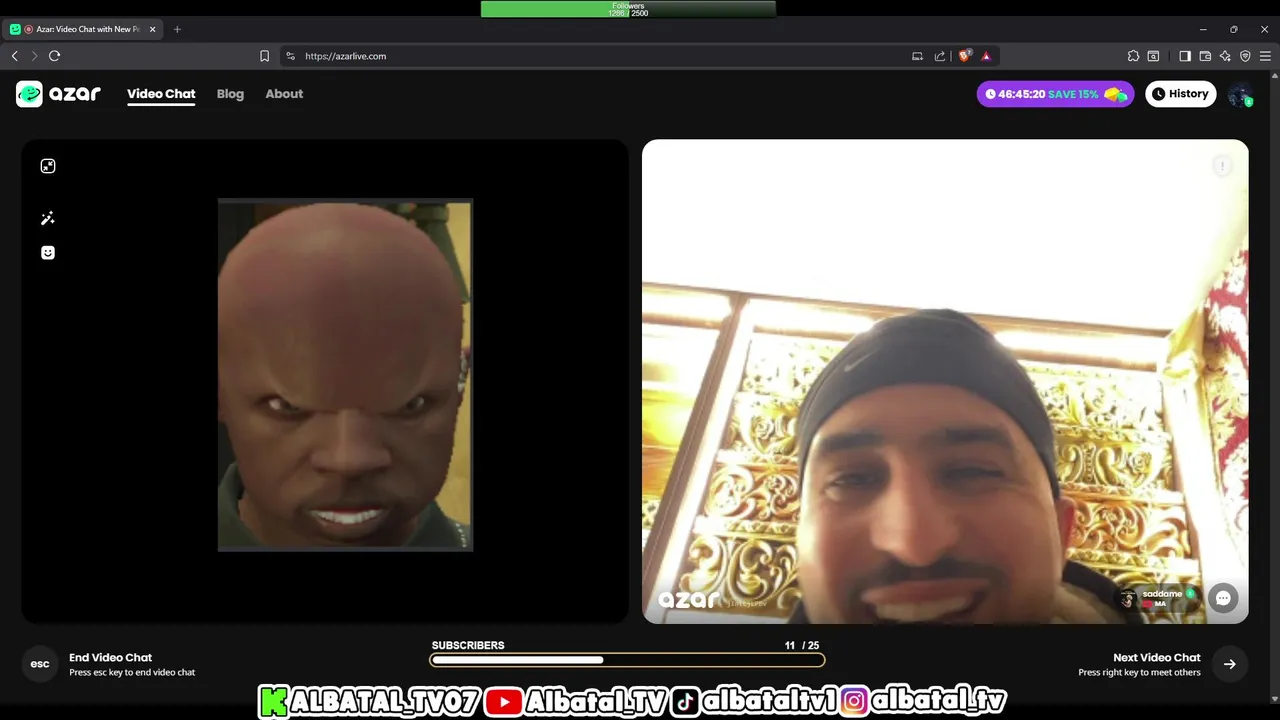The image size is (1280, 720).
Task: Open Brave Rewards triangle icon
Action: pyautogui.click(x=986, y=56)
